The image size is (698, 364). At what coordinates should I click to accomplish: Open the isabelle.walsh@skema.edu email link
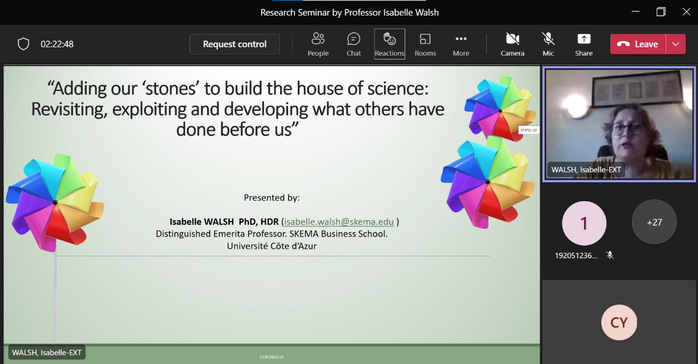(x=339, y=222)
